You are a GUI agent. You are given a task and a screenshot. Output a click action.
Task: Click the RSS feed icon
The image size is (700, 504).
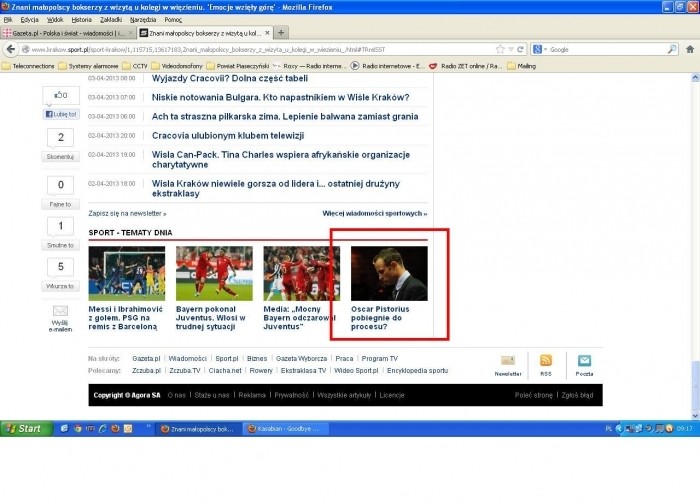click(x=546, y=361)
